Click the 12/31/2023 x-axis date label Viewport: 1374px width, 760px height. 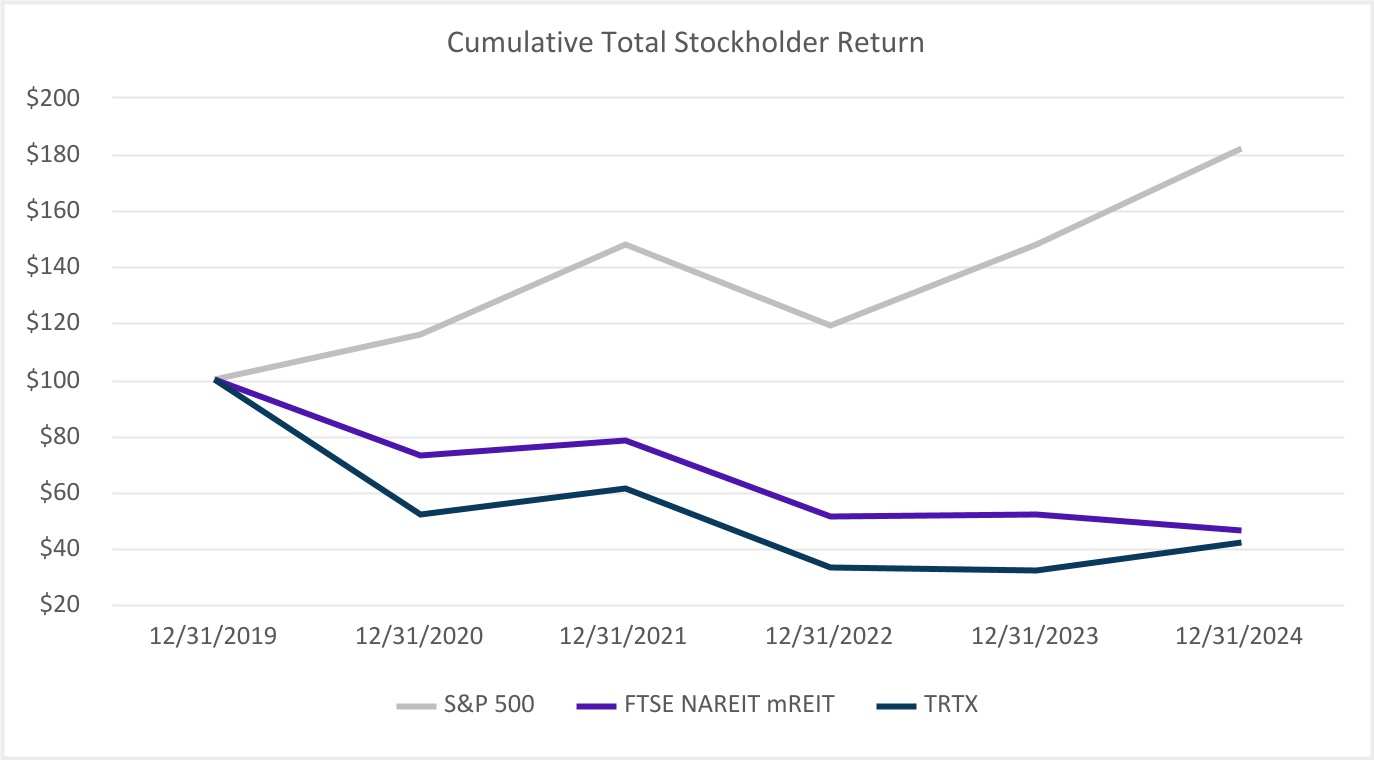pyautogui.click(x=1036, y=638)
